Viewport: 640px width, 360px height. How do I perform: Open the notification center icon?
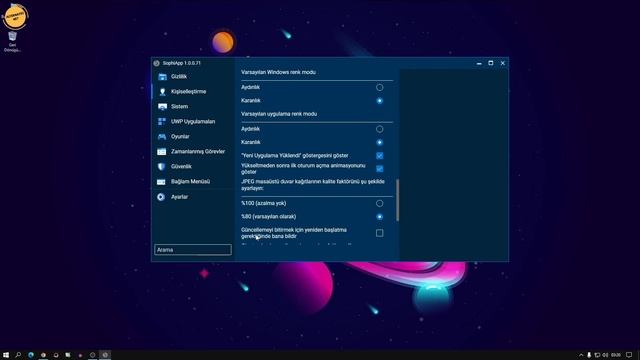[x=629, y=355]
